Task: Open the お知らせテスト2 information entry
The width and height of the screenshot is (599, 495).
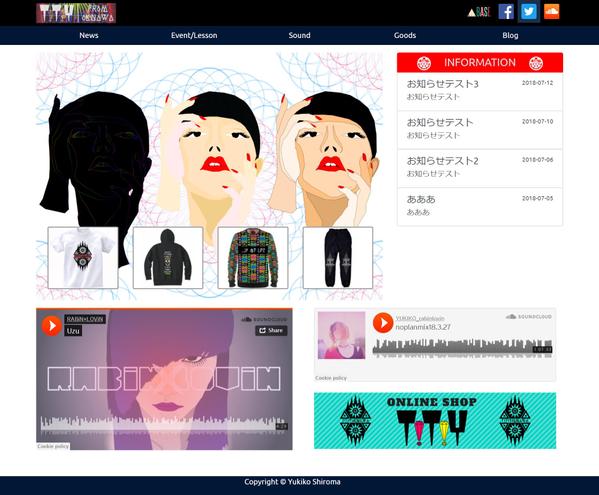Action: pyautogui.click(x=480, y=168)
